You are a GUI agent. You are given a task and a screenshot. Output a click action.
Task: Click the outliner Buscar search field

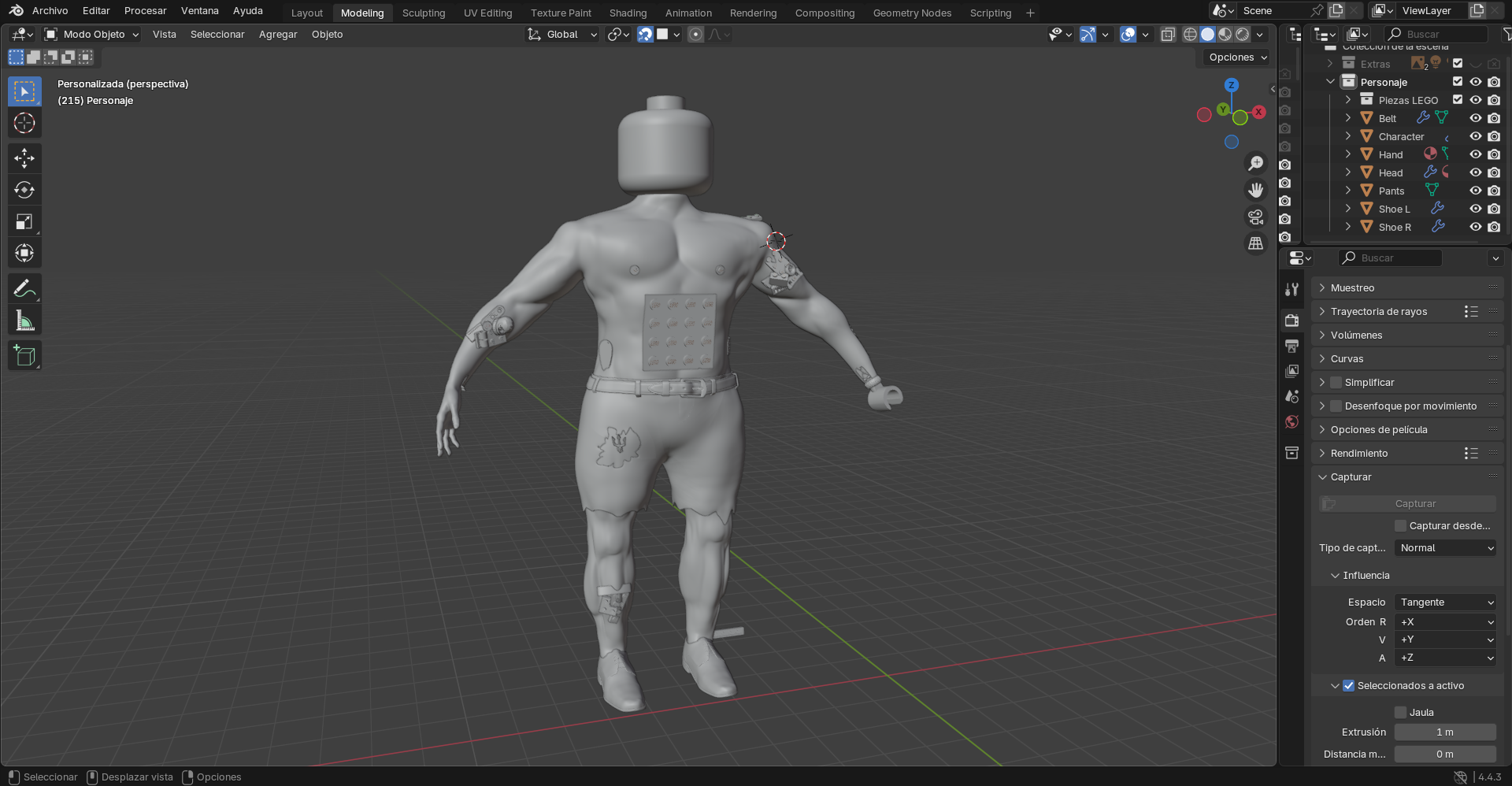coord(1436,34)
